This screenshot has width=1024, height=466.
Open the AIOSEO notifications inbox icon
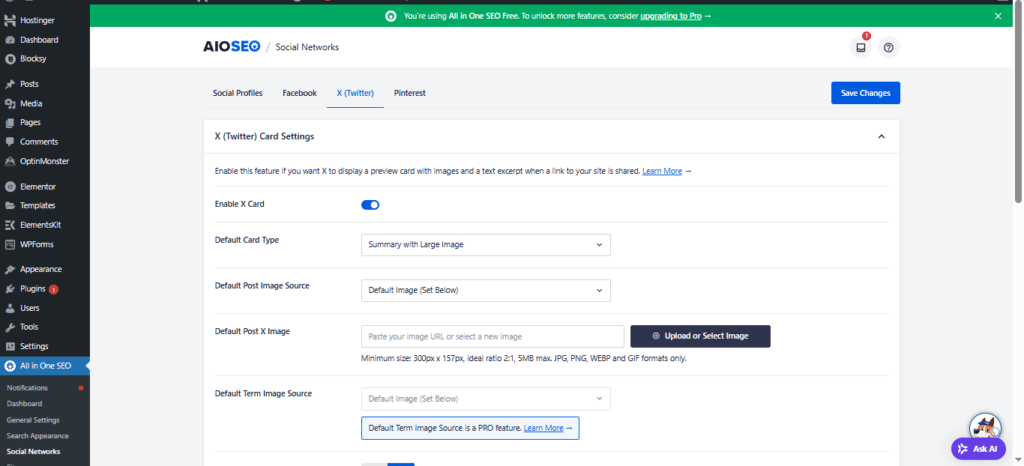pyautogui.click(x=861, y=48)
